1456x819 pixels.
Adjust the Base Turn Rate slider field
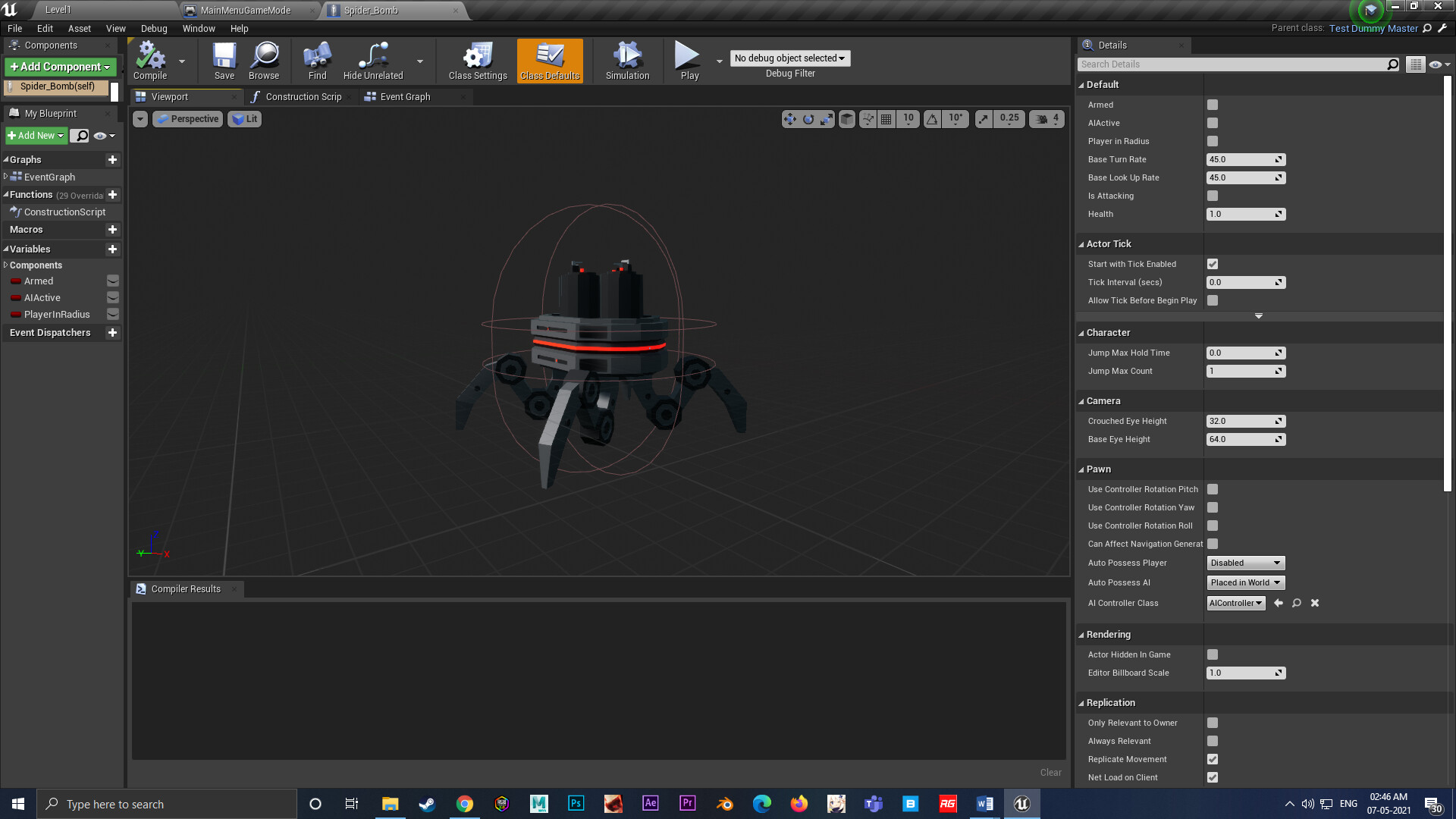(x=1241, y=159)
